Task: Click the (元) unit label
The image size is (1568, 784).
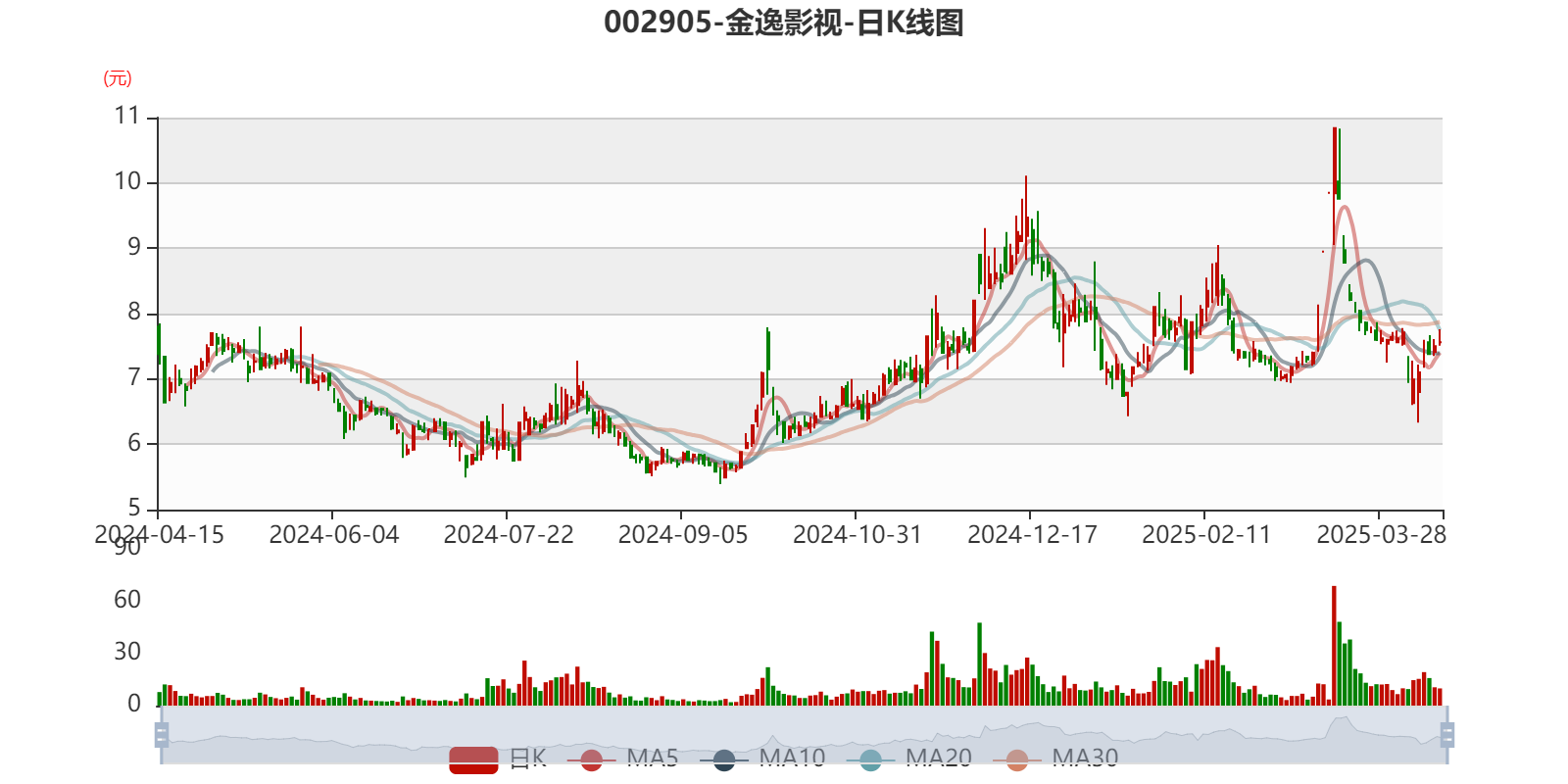Action: point(118,78)
